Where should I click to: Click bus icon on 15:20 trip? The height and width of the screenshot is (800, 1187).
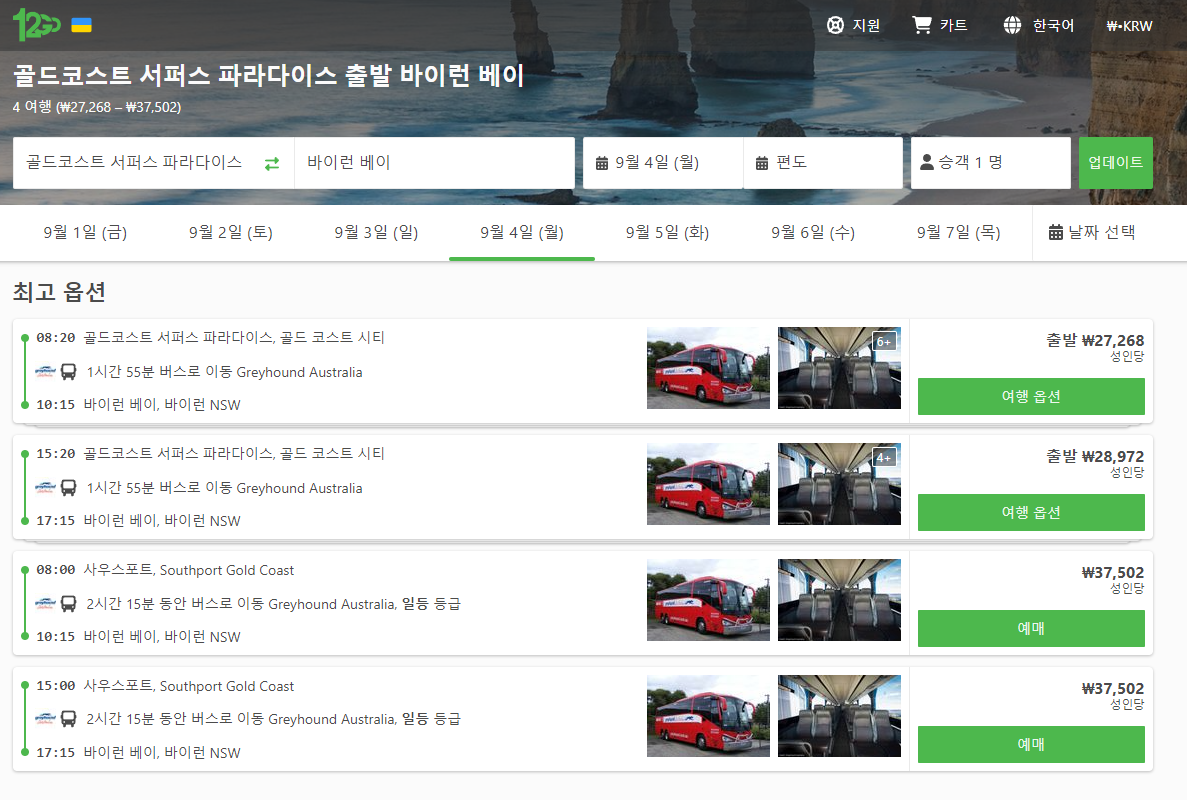point(68,487)
